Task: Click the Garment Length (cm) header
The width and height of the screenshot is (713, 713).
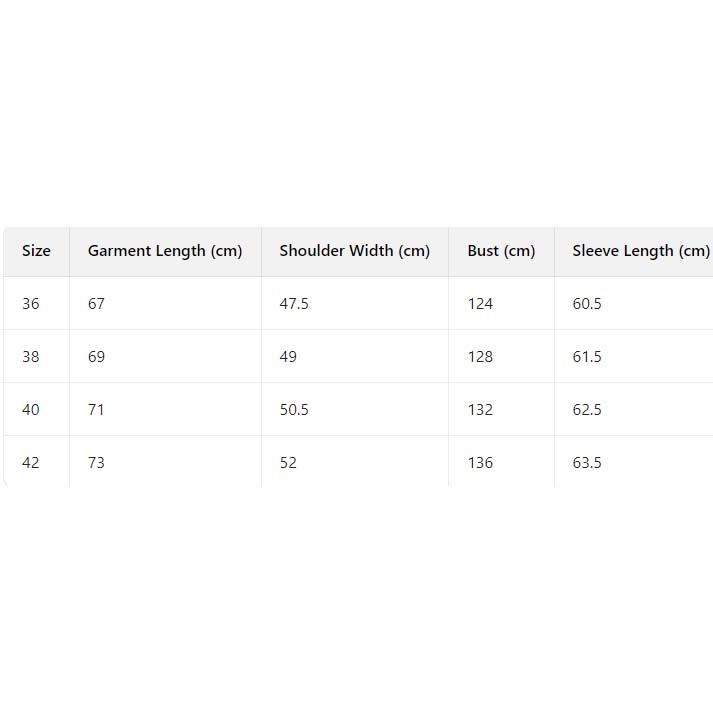Action: coord(165,251)
